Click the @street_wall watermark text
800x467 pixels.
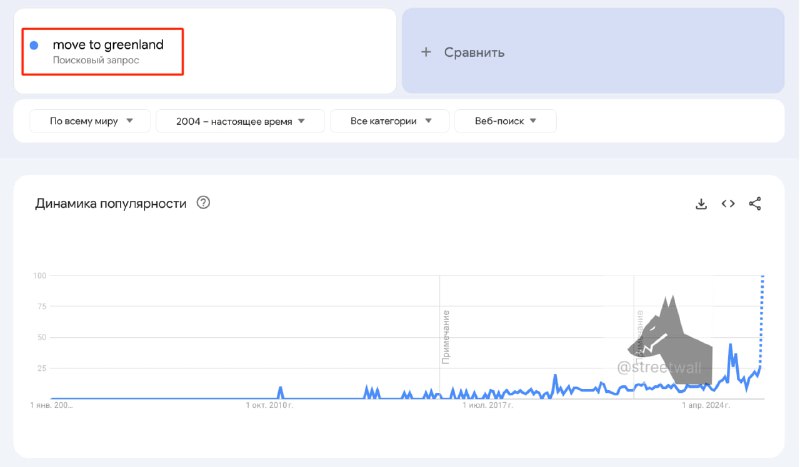tap(660, 368)
